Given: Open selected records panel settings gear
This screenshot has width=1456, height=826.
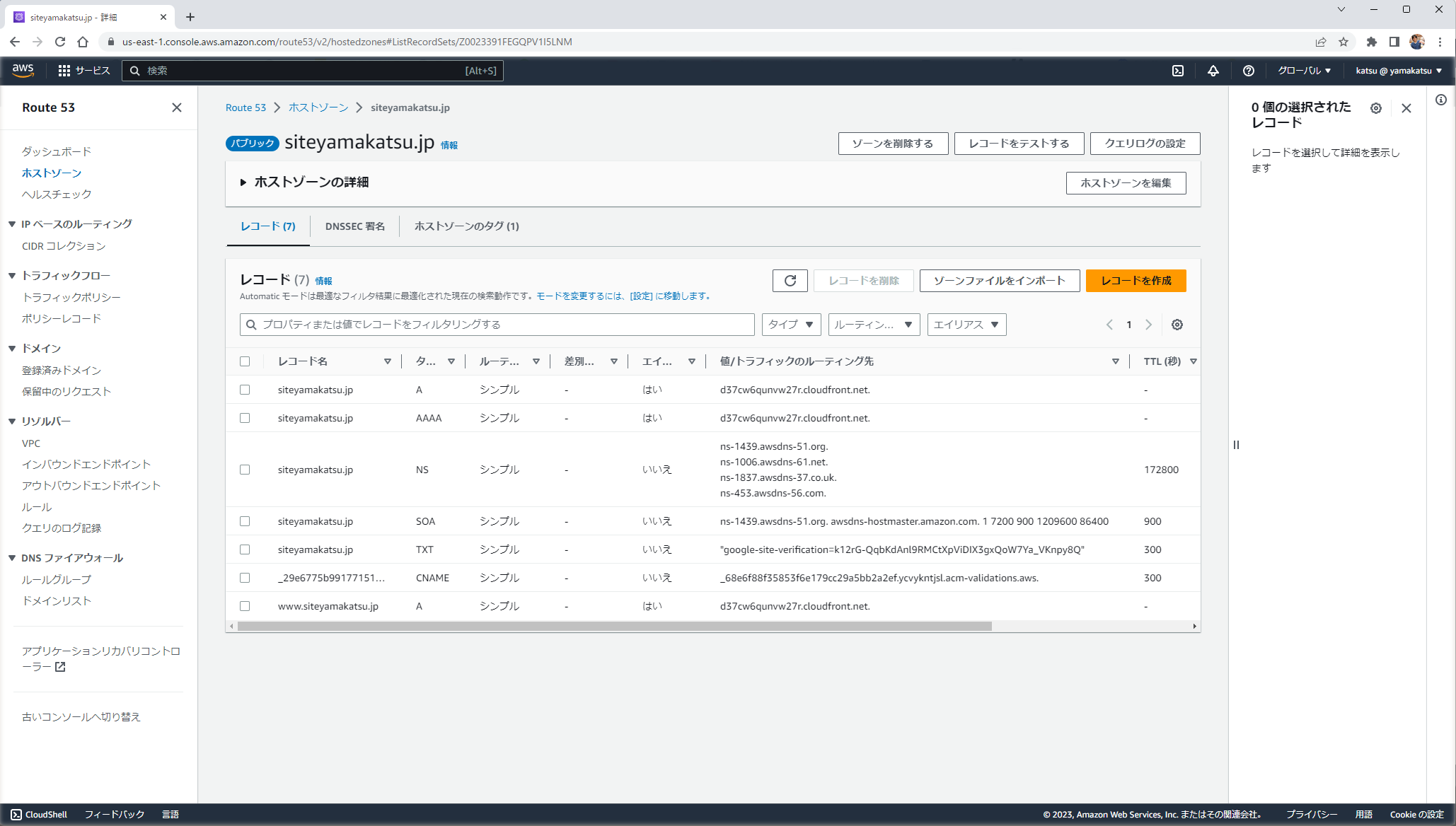Looking at the screenshot, I should coord(1376,108).
